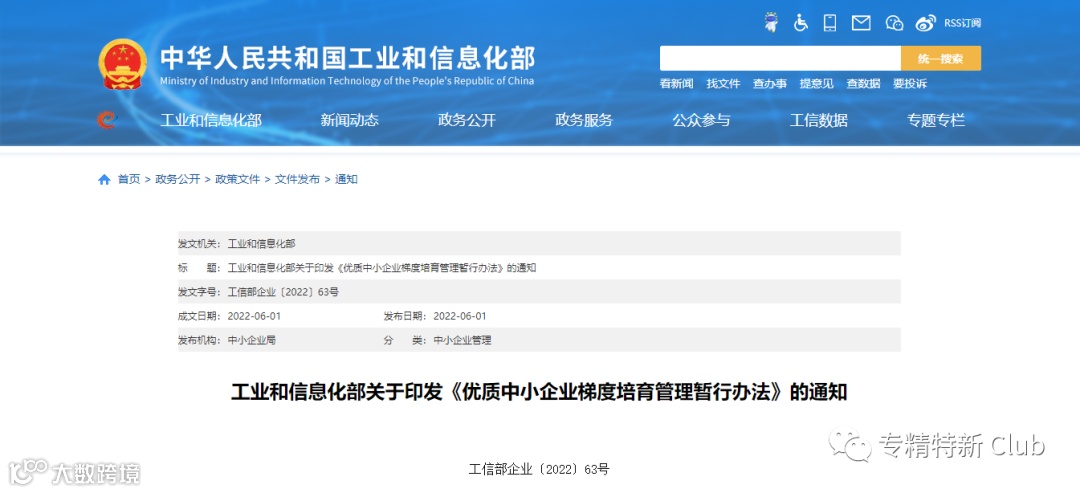The image size is (1080, 493).
Task: Open the 看新闻 quick link
Action: [x=676, y=84]
